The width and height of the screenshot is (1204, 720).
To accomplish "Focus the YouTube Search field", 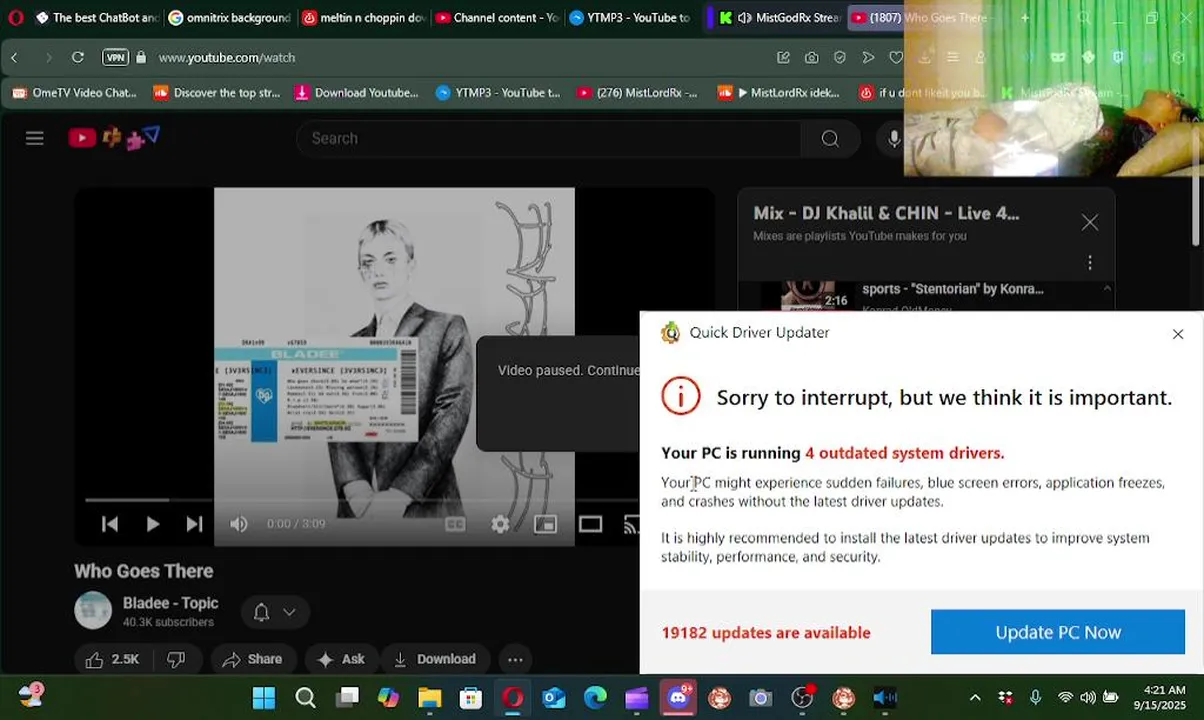I will pyautogui.click(x=550, y=138).
